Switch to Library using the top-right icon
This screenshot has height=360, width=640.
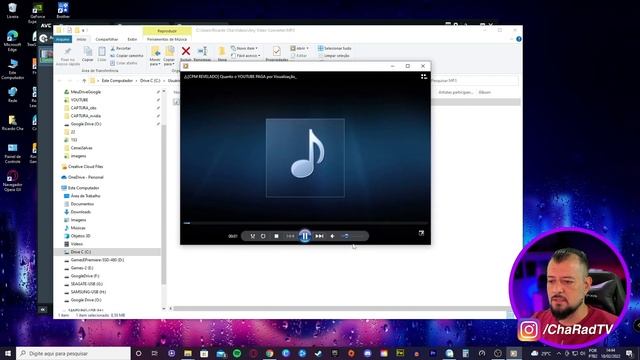424,76
